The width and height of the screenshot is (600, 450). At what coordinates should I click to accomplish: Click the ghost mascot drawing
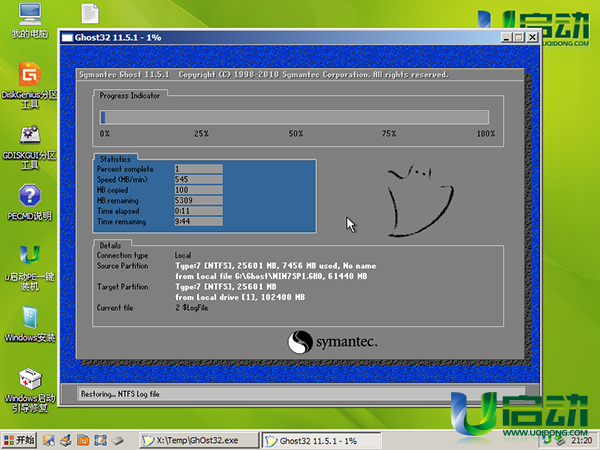[x=420, y=199]
